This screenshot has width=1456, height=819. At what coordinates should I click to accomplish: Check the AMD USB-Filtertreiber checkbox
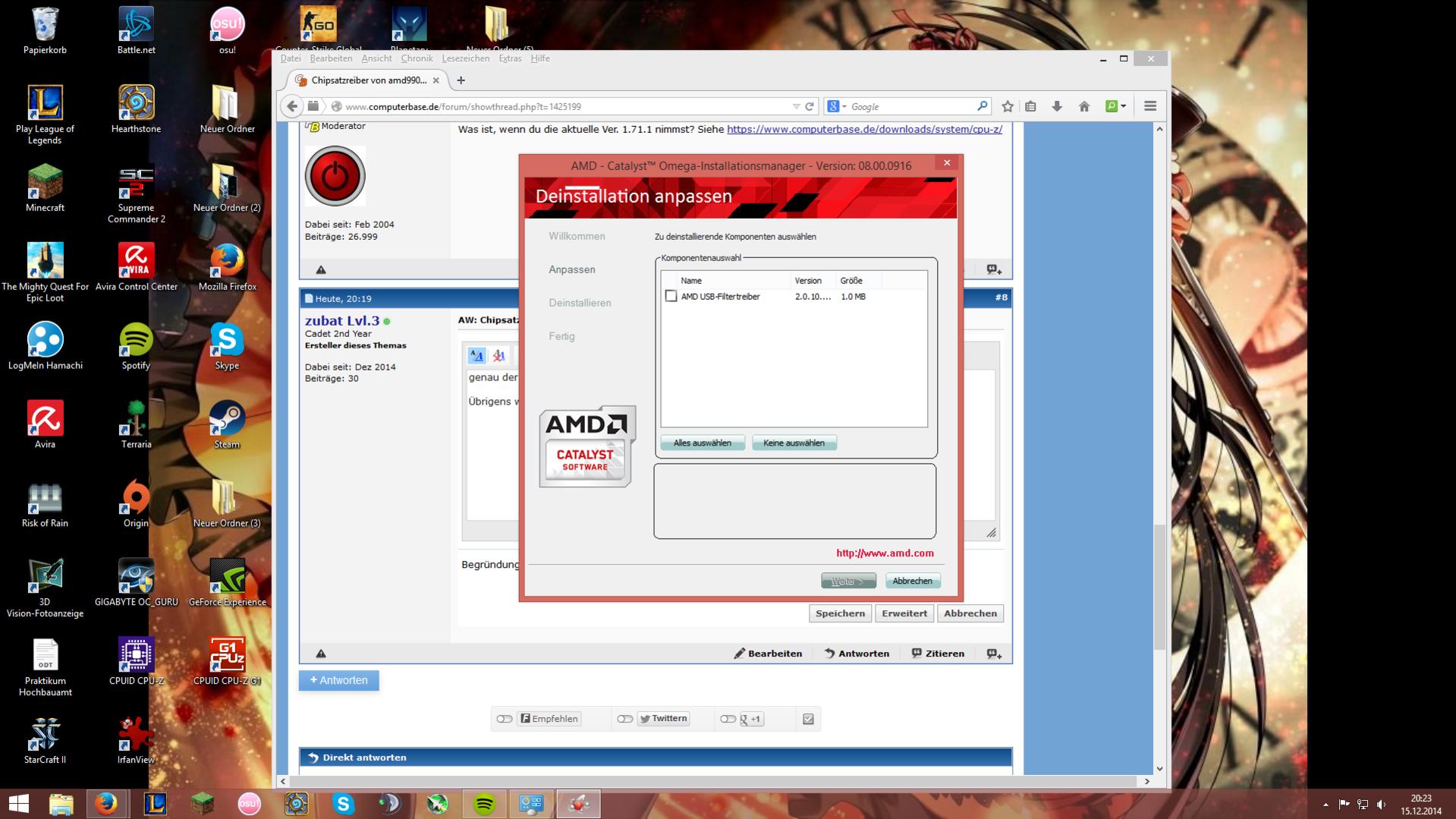(671, 296)
